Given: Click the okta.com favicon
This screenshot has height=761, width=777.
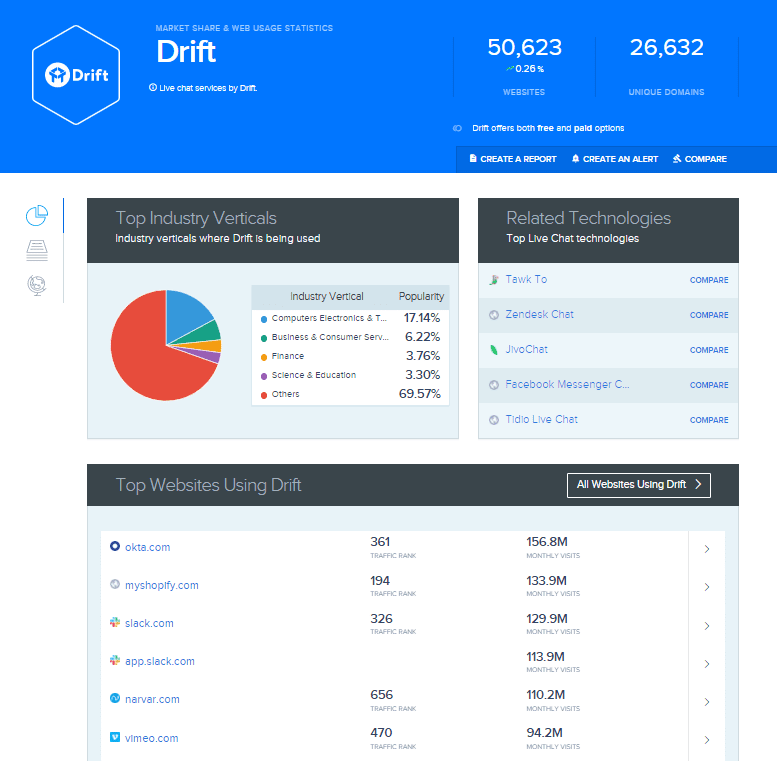Looking at the screenshot, I should (115, 546).
